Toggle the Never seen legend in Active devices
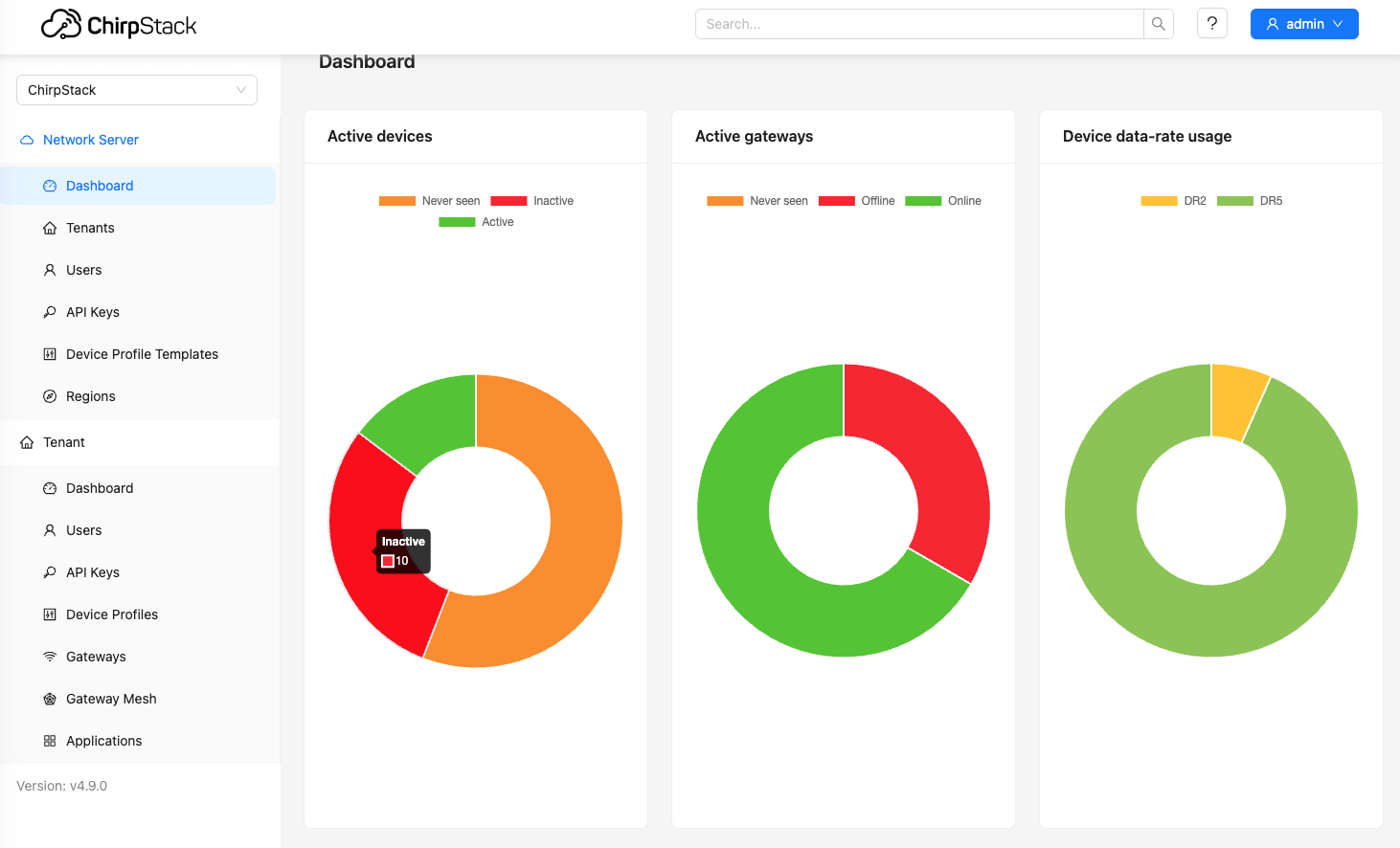Image resolution: width=1400 pixels, height=848 pixels. [430, 201]
